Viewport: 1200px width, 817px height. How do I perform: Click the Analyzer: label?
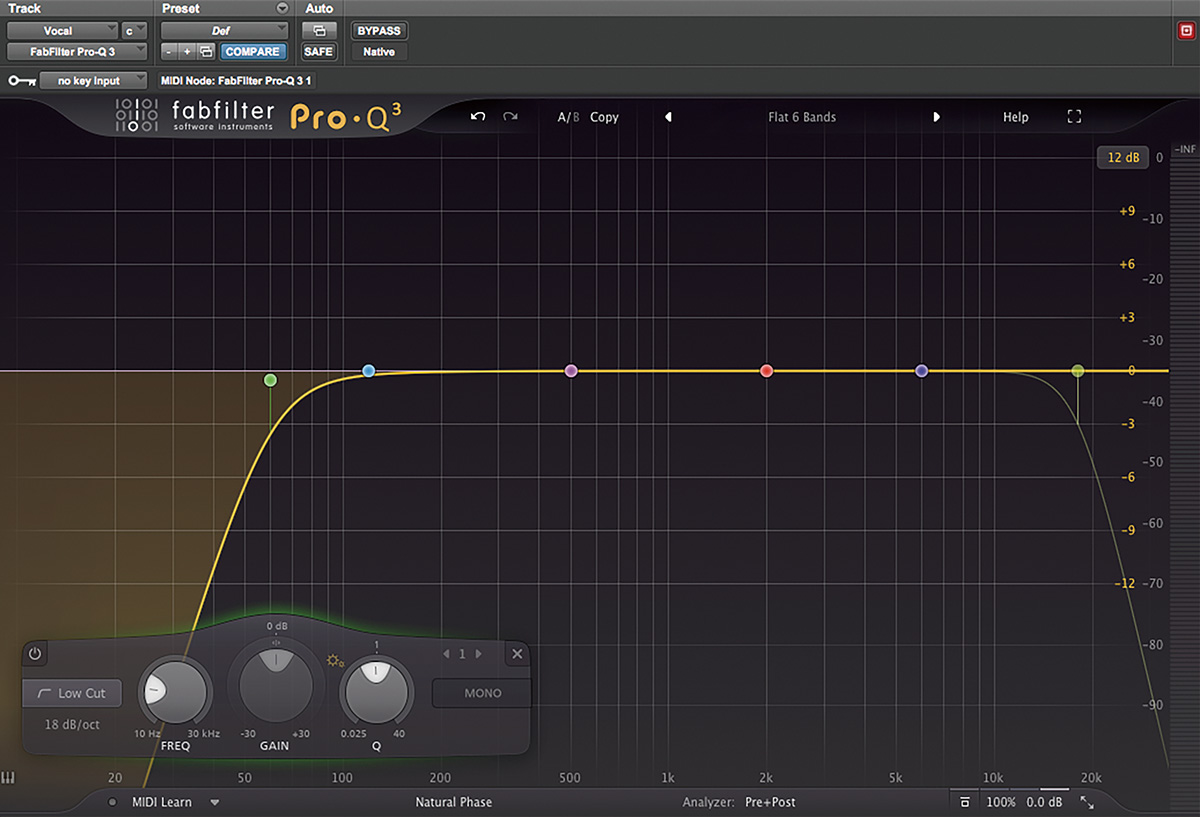point(709,802)
